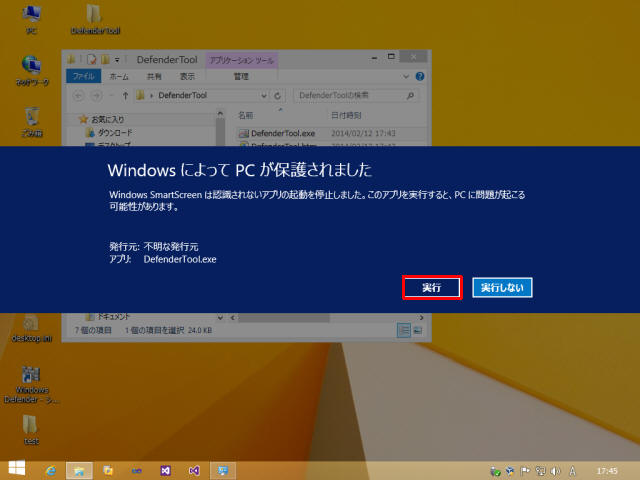Refresh the DefenderTool folder view
The width and height of the screenshot is (640, 480).
point(278,96)
